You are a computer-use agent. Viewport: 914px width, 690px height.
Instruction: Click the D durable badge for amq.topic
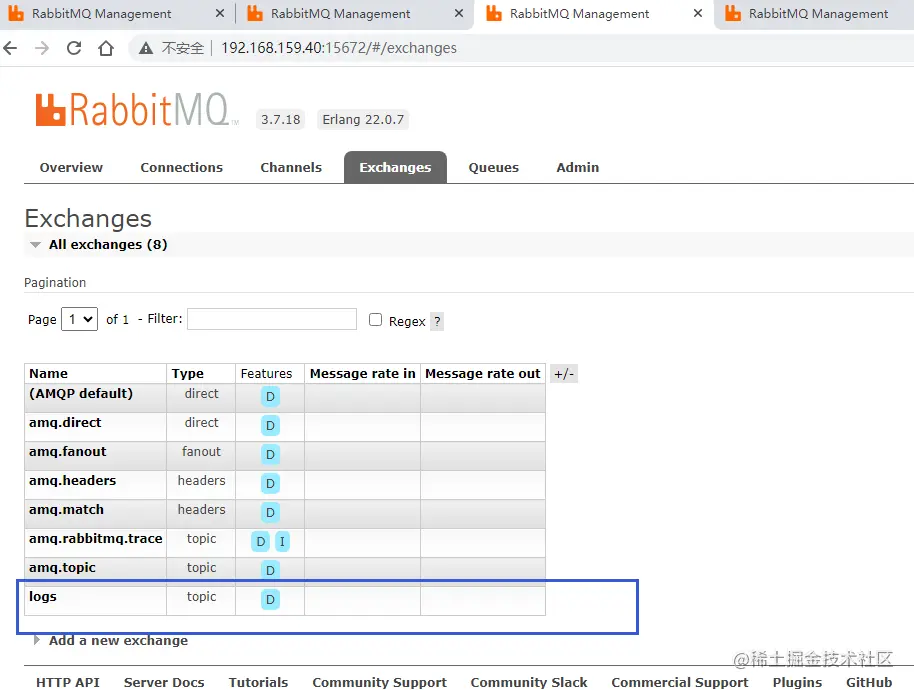click(270, 570)
